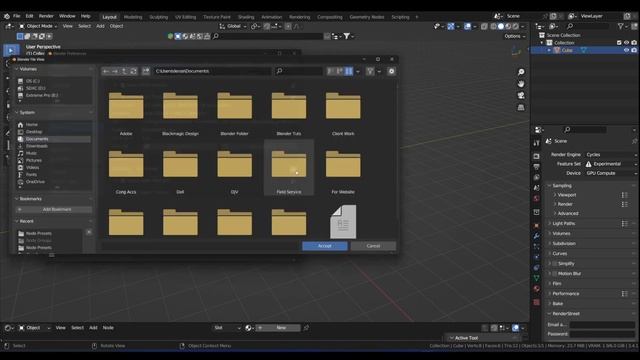Click the Cancel button
This screenshot has height=360, width=640.
pos(373,246)
